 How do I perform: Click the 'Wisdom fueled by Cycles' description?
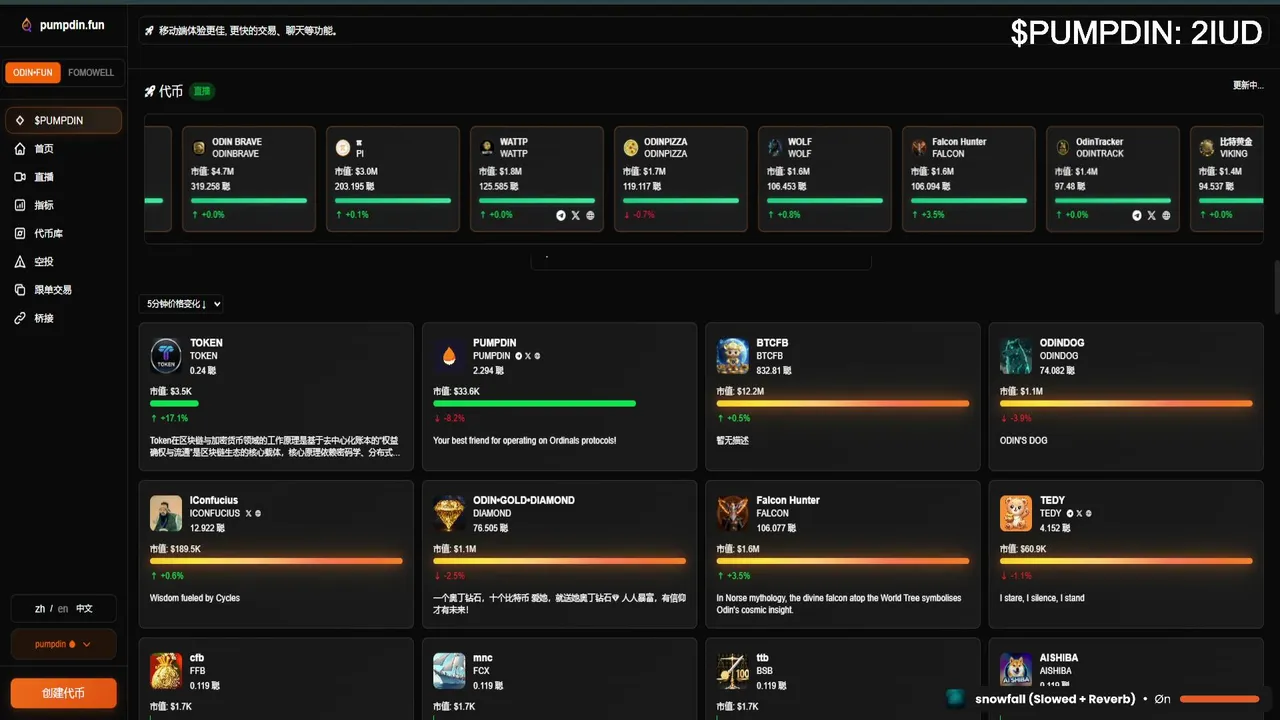click(195, 598)
